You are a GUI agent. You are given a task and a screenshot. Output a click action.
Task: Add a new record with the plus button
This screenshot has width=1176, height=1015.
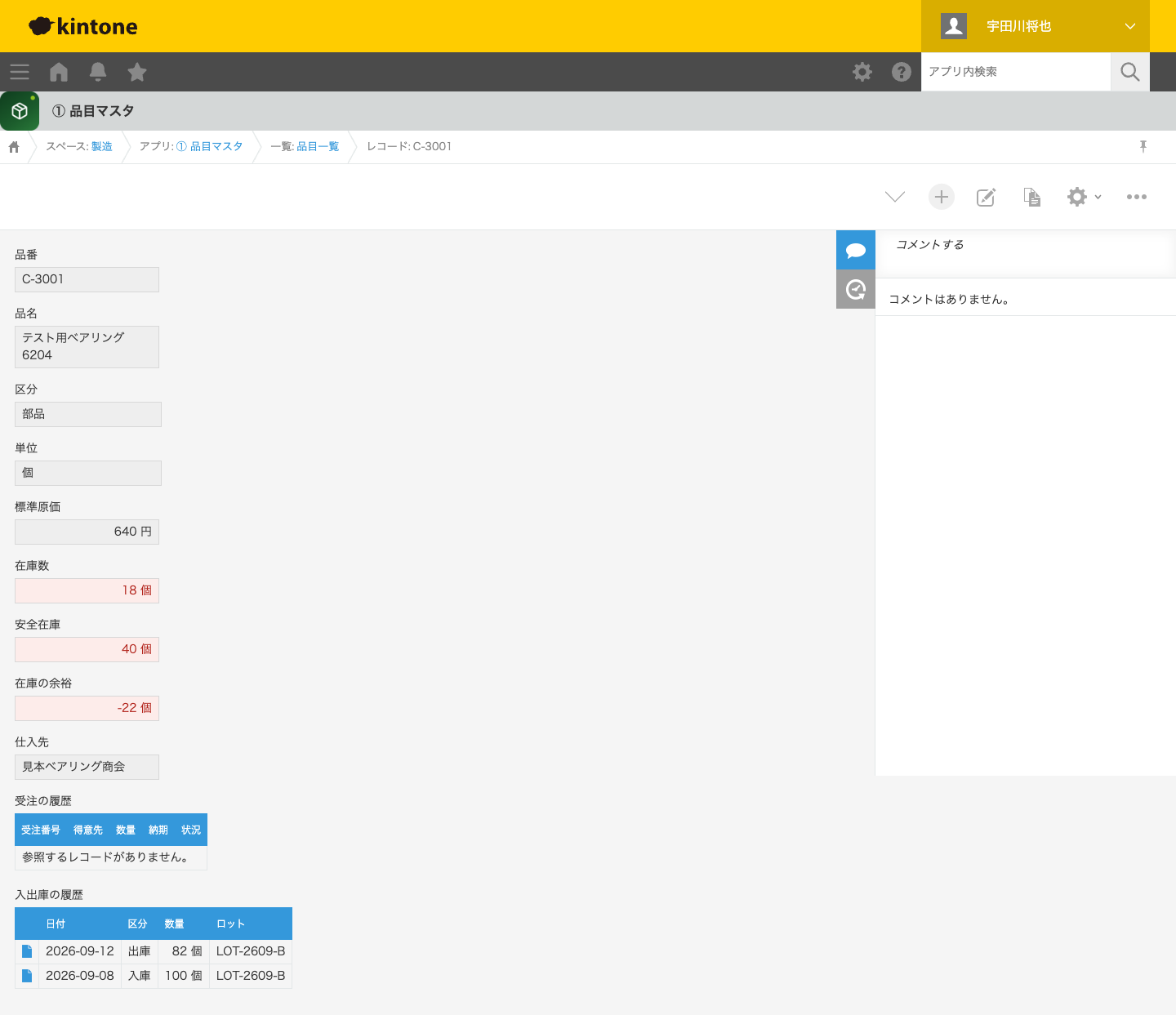point(942,197)
